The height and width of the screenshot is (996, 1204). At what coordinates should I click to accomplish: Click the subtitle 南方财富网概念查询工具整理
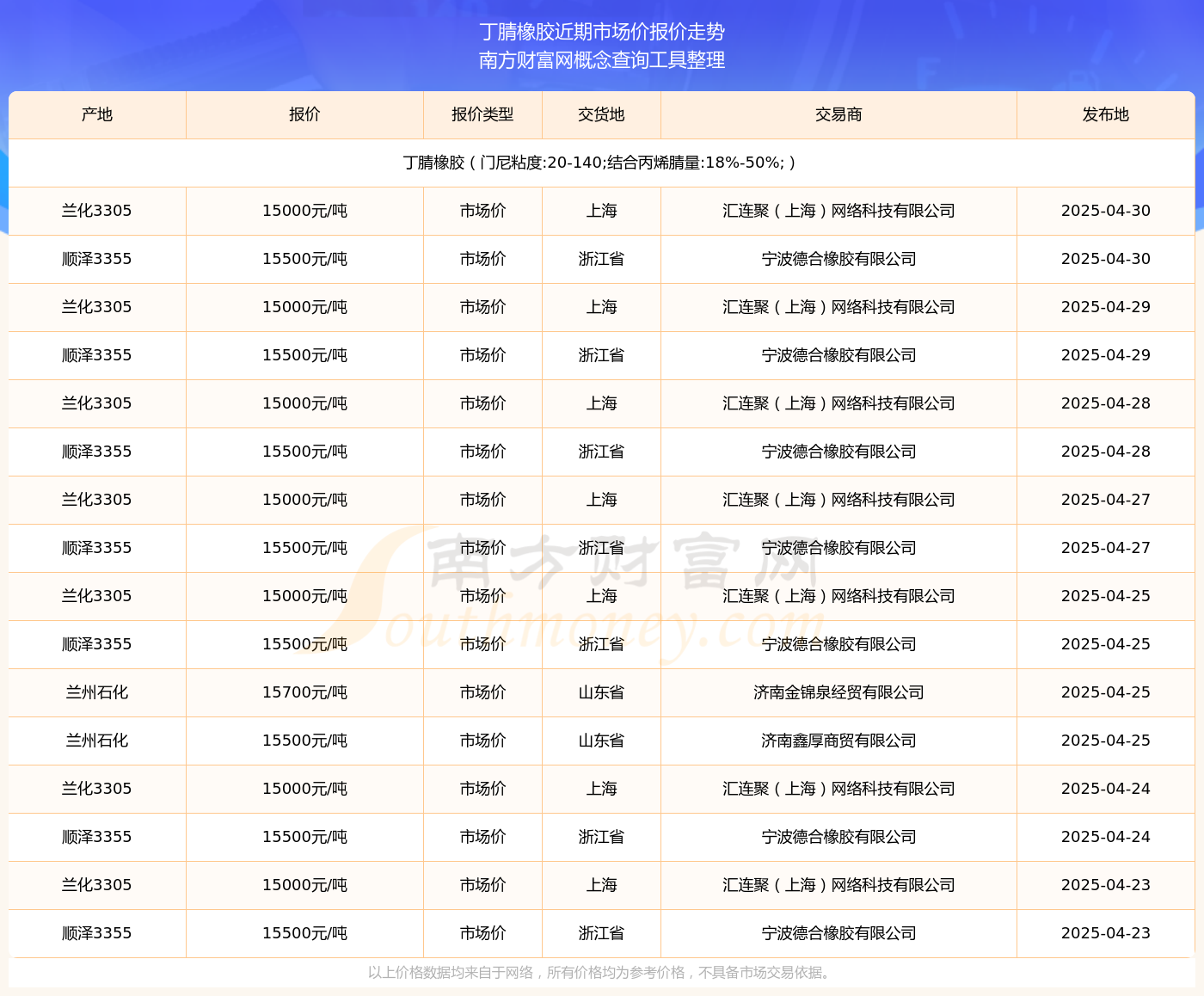(602, 60)
